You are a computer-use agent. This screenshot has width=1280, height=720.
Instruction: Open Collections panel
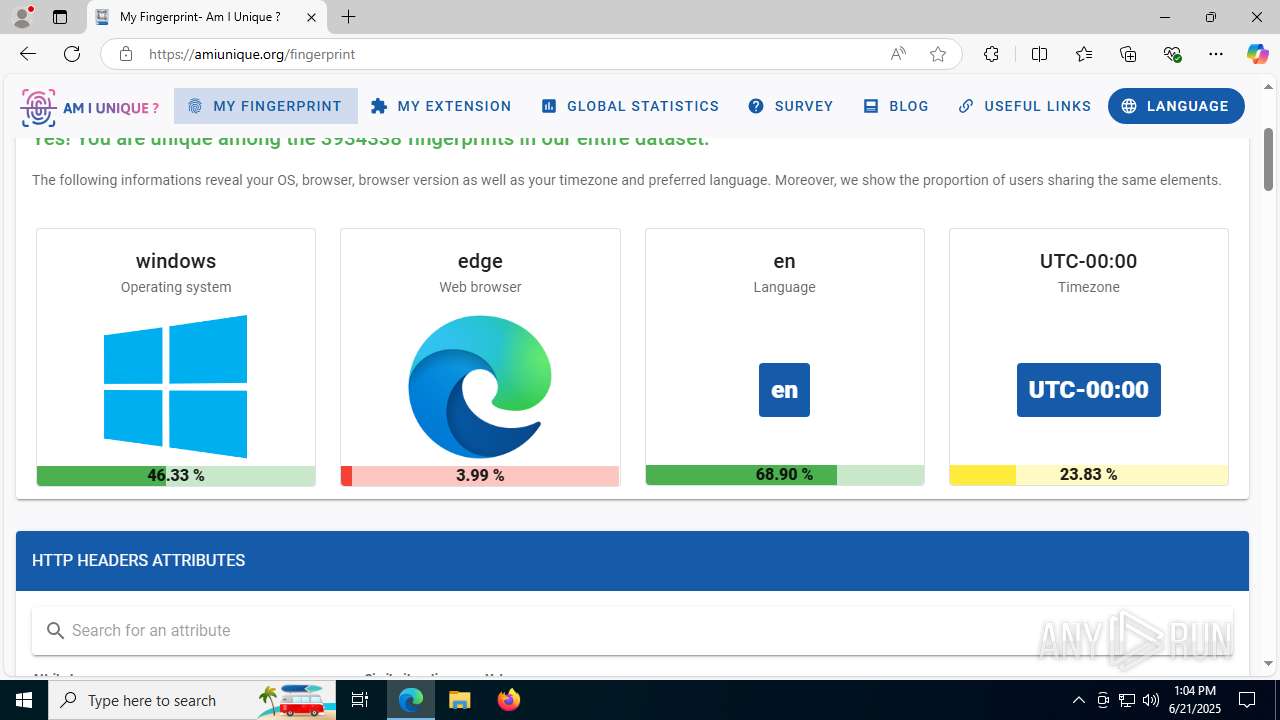pos(1128,54)
